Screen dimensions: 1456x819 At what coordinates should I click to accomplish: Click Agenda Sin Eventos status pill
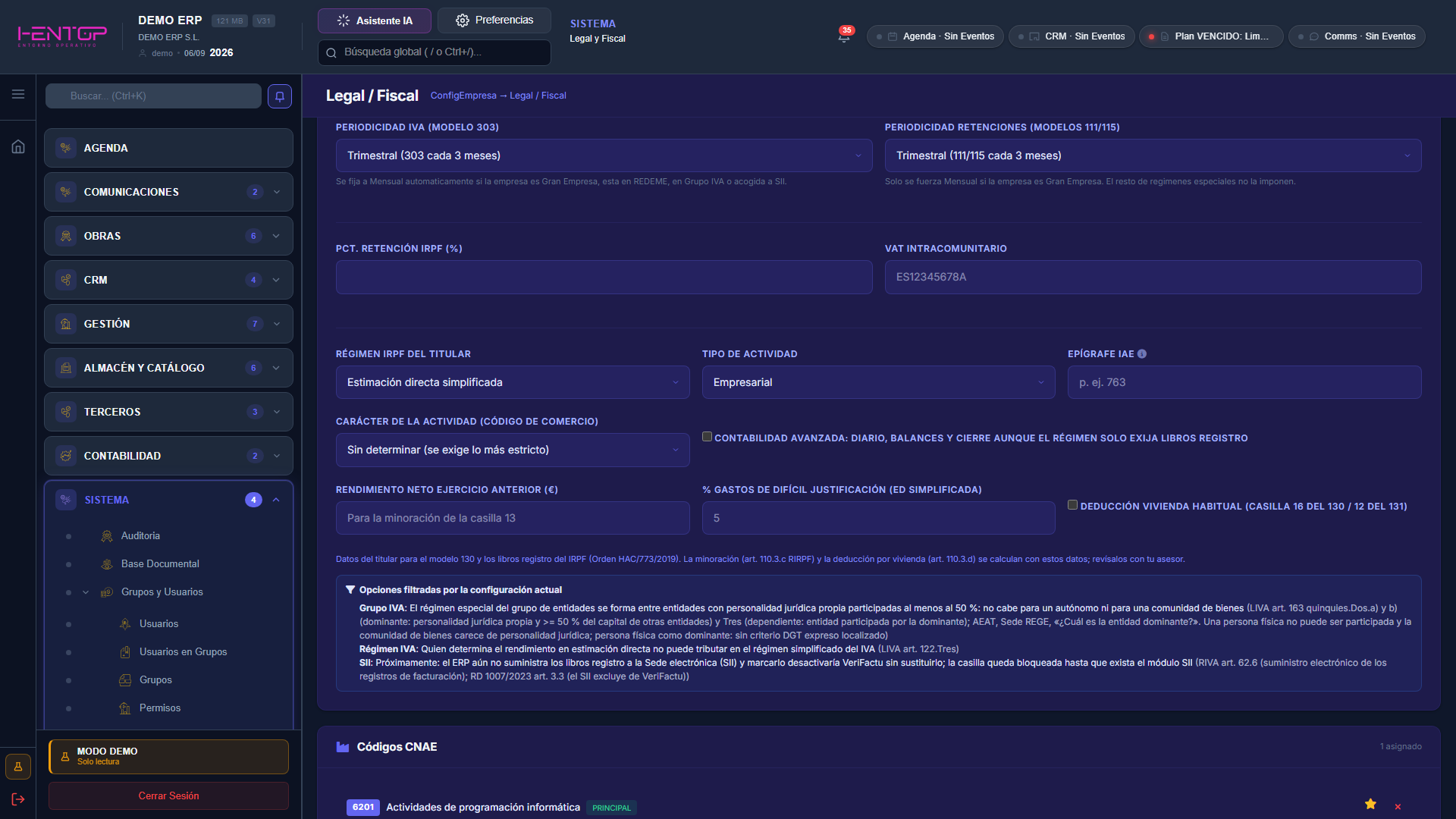pos(935,36)
